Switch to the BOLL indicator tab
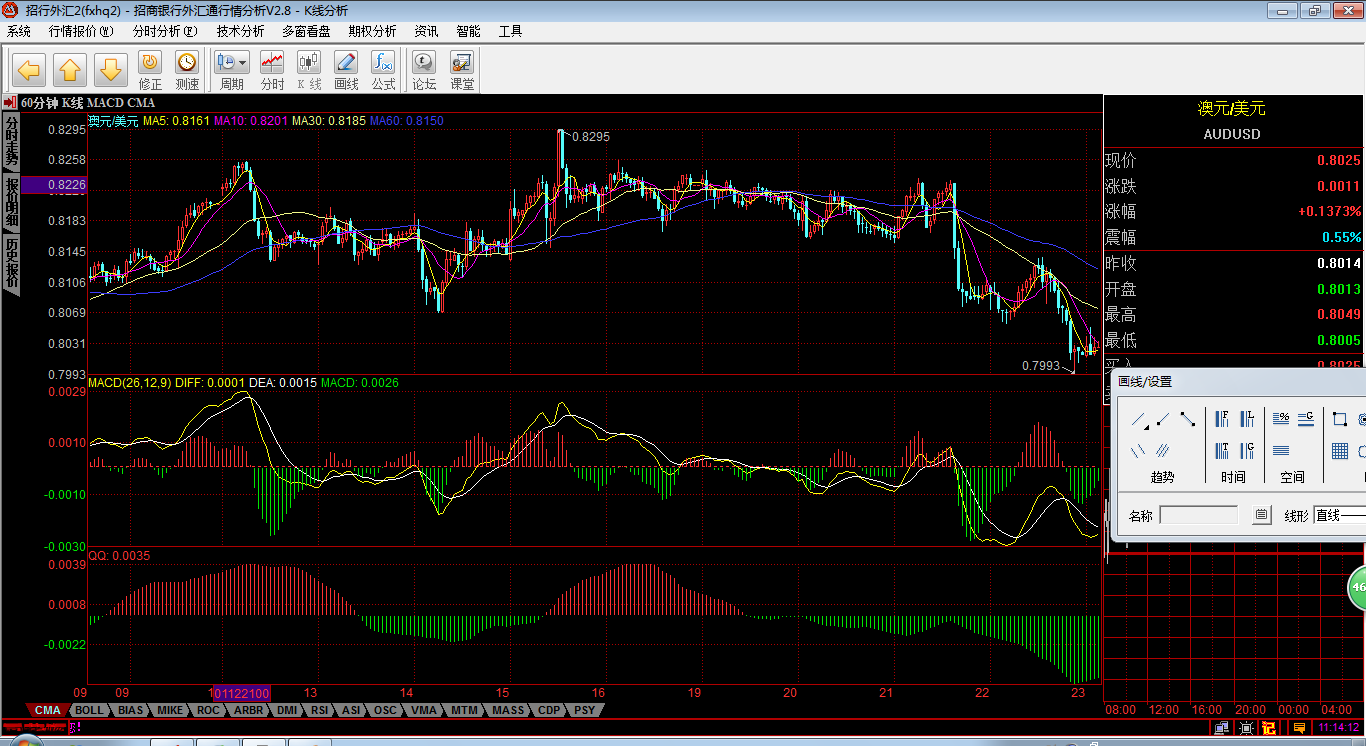Screen dimensions: 1366x746 pos(89,710)
